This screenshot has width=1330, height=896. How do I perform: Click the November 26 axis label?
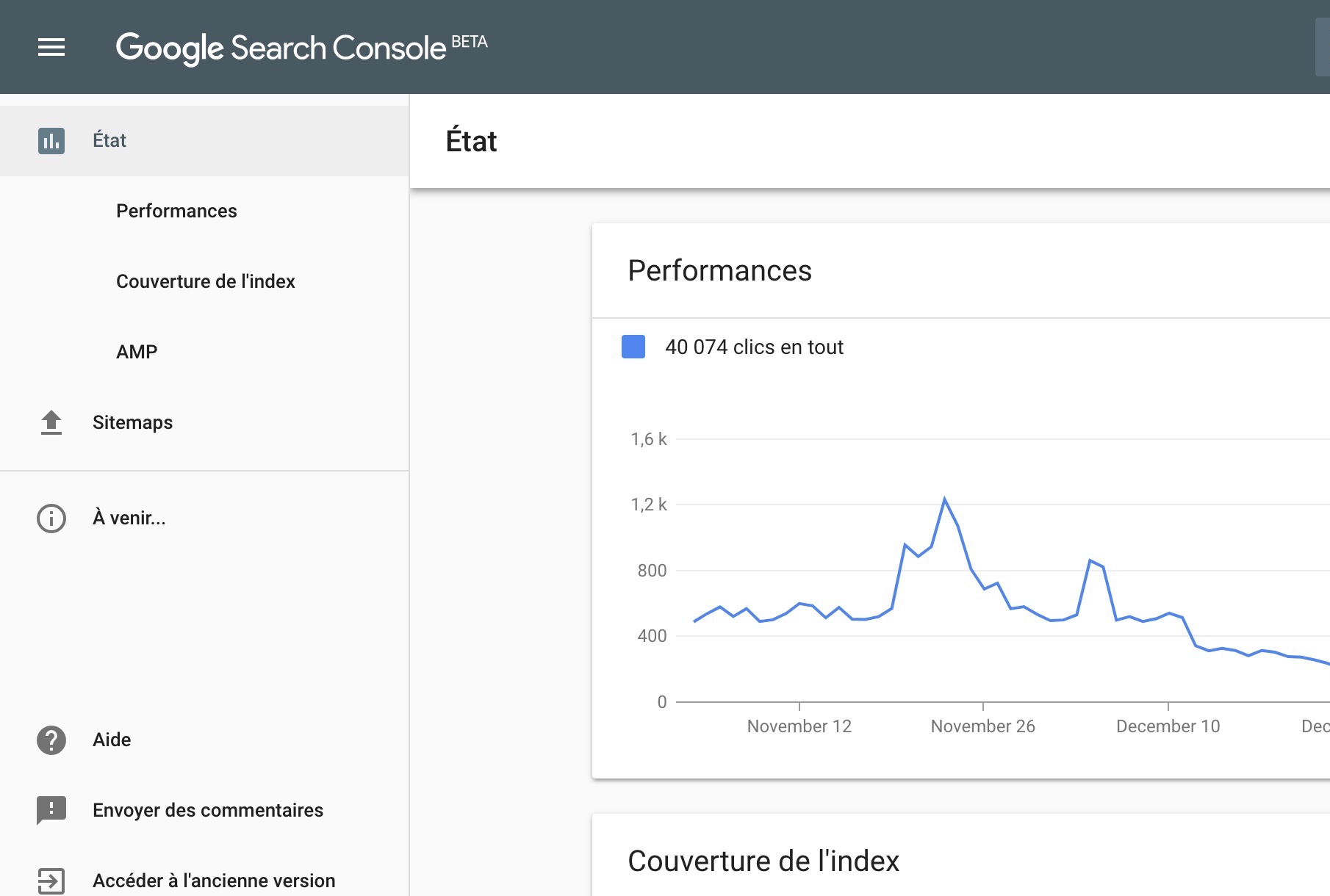tap(982, 726)
